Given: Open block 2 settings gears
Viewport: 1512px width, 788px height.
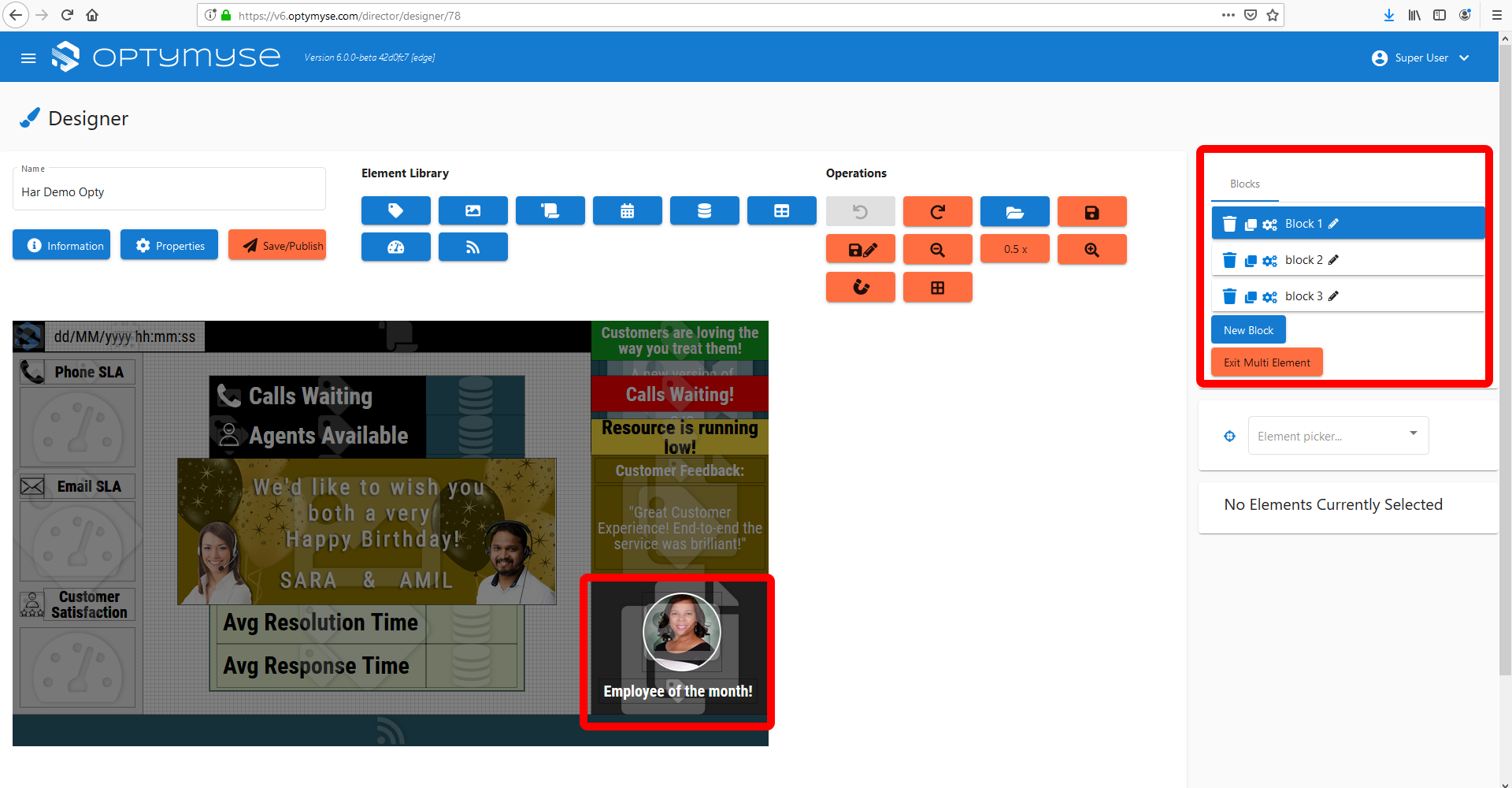Looking at the screenshot, I should click(1269, 261).
